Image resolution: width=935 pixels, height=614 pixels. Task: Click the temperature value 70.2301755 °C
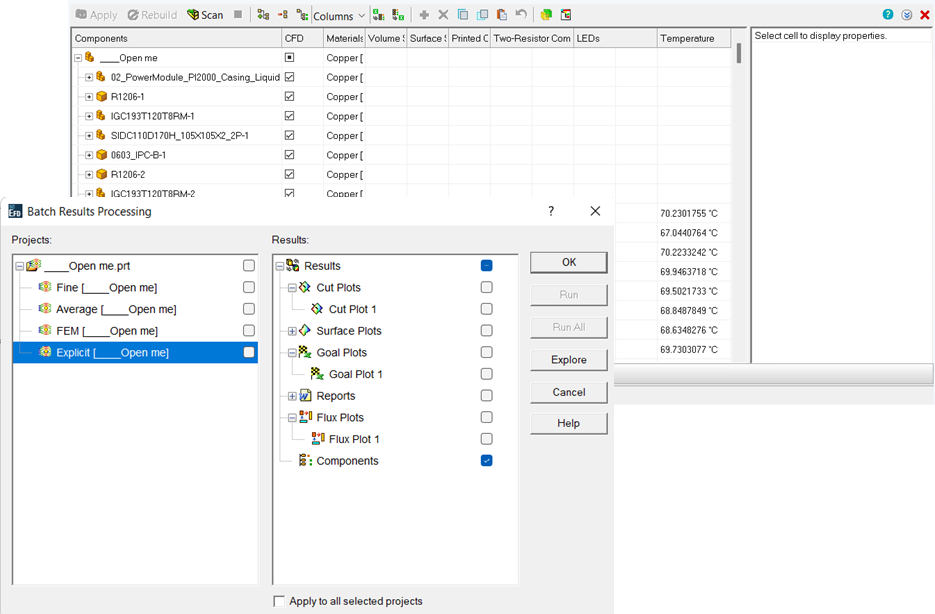(689, 213)
